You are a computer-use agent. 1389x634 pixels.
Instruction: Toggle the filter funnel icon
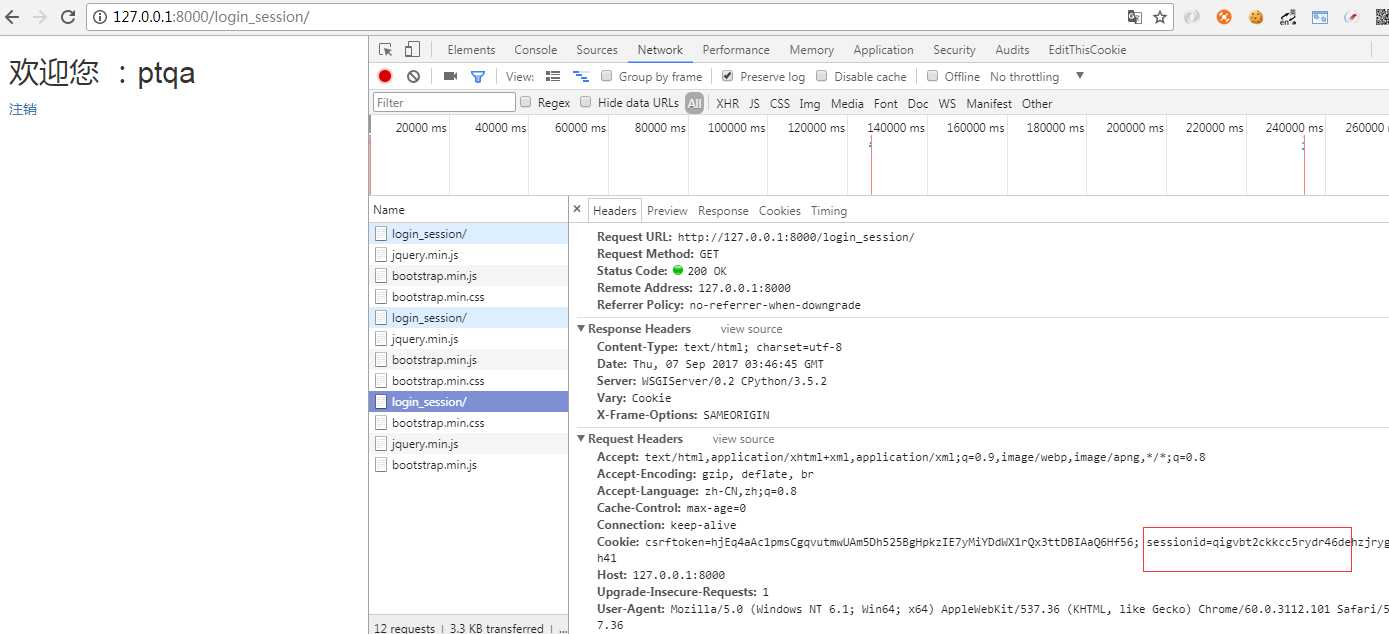pyautogui.click(x=478, y=77)
